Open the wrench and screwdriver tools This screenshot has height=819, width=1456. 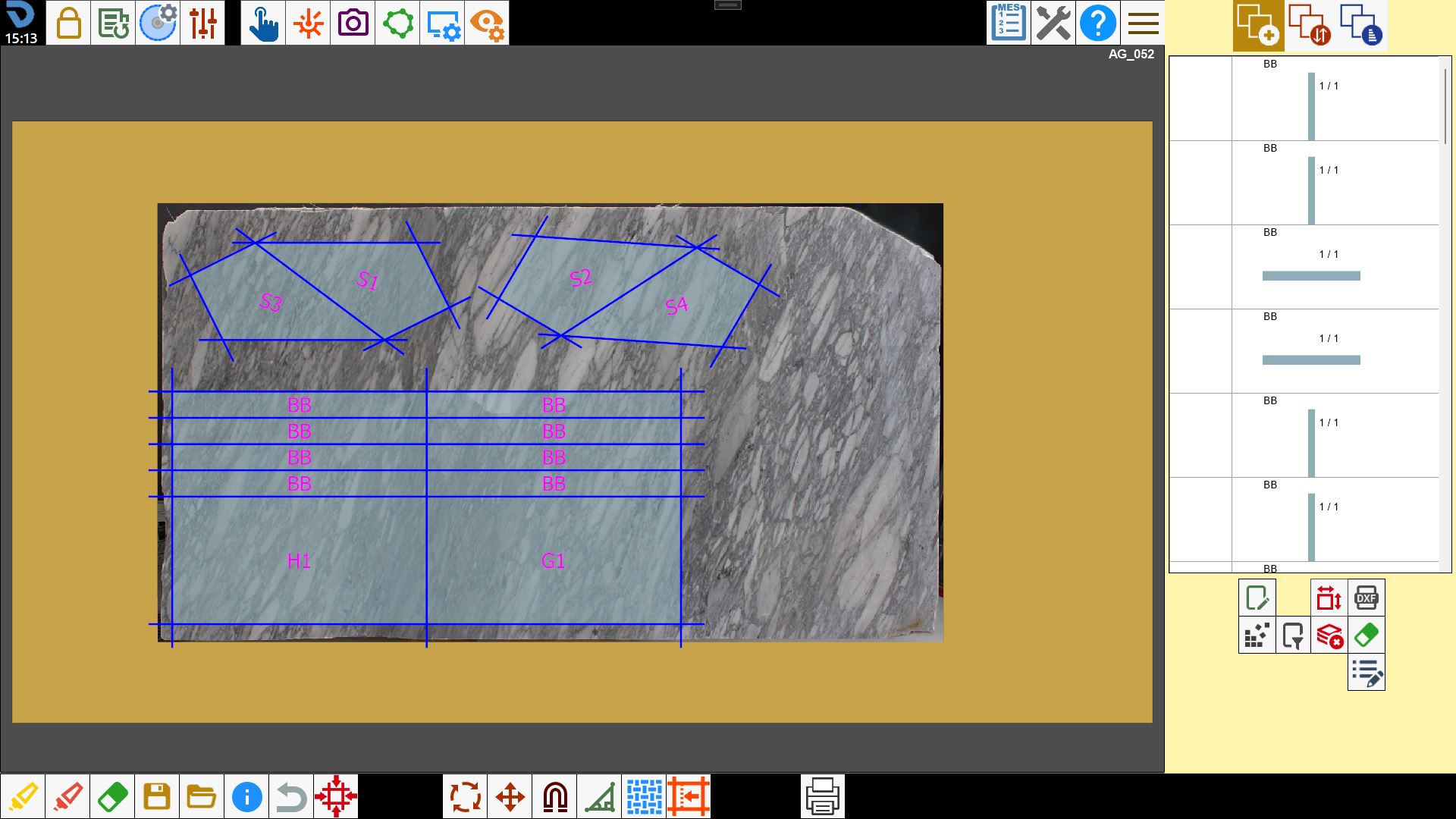tap(1053, 23)
